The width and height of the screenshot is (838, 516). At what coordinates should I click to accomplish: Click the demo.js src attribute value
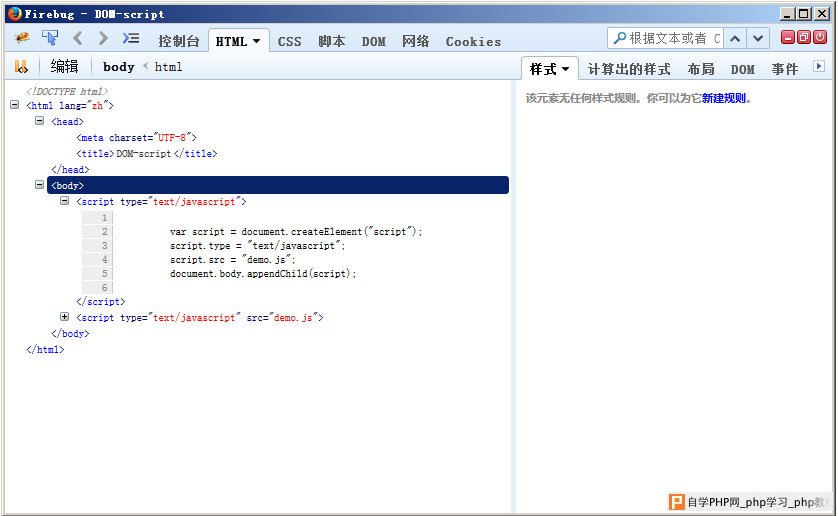point(293,318)
